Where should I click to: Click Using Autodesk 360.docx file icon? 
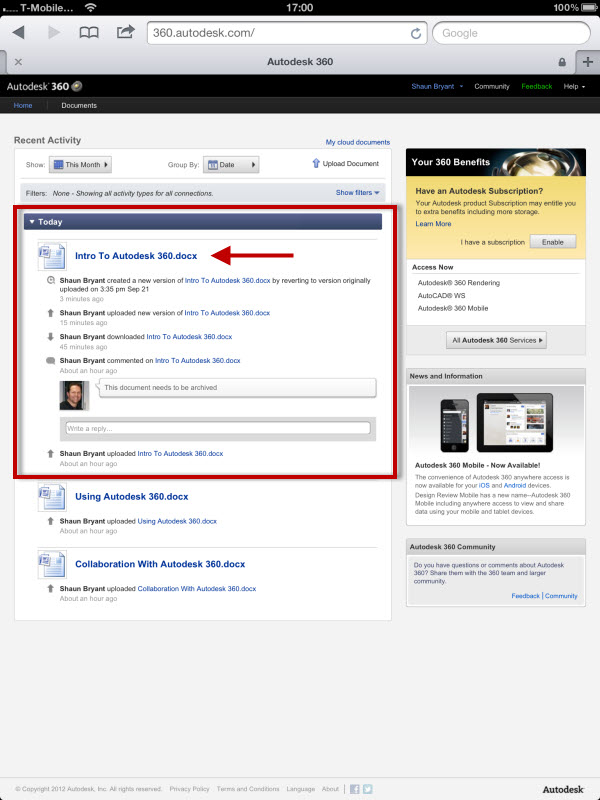pyautogui.click(x=52, y=496)
